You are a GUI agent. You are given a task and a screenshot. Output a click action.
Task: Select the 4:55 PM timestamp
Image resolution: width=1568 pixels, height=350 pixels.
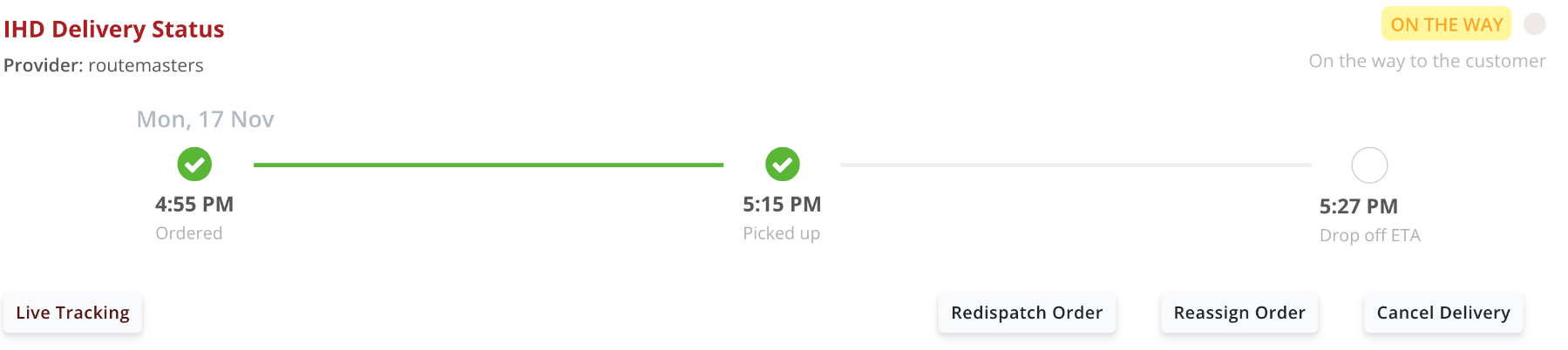coord(194,205)
